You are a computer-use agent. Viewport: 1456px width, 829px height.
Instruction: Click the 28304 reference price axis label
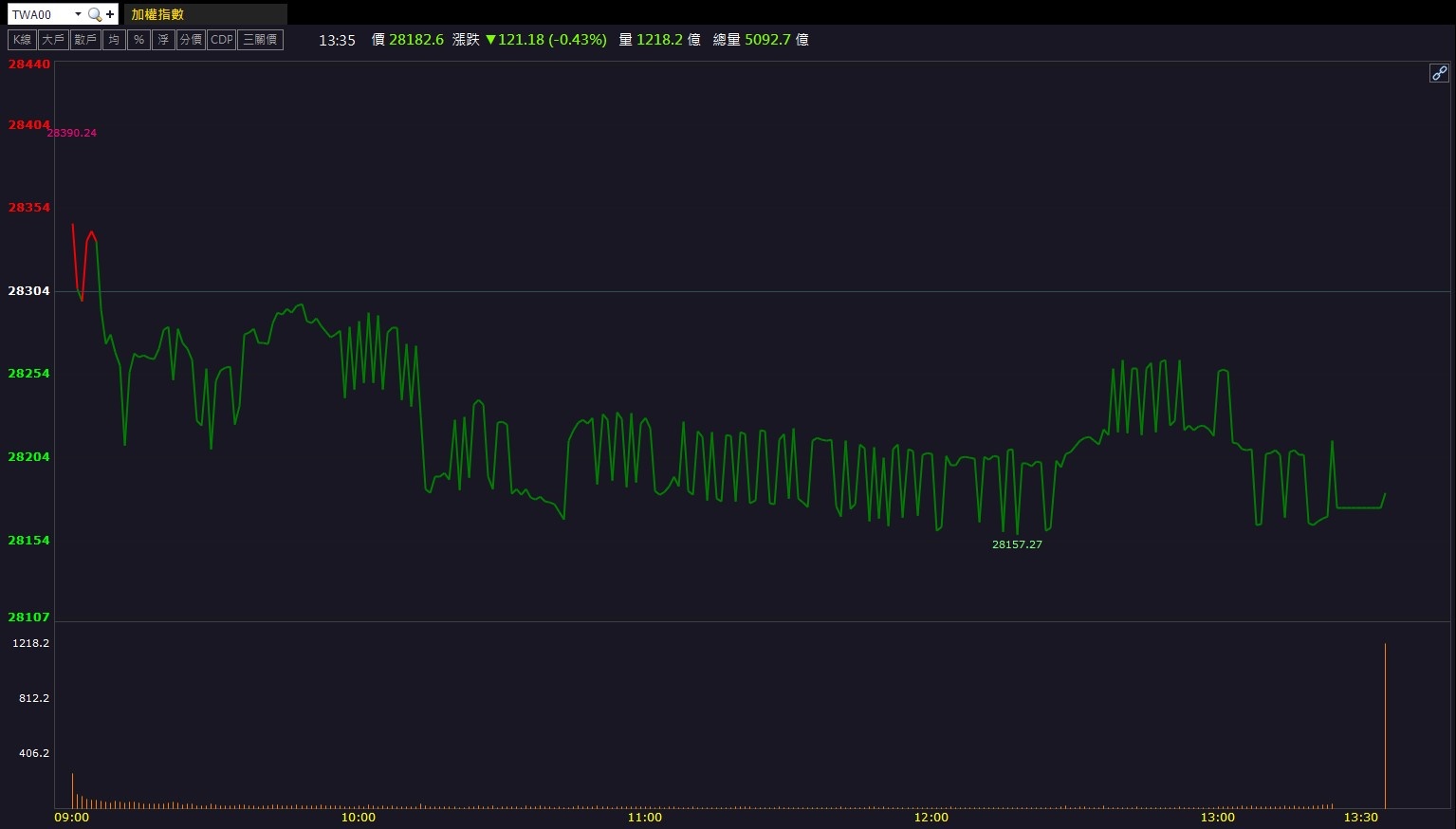(x=28, y=291)
